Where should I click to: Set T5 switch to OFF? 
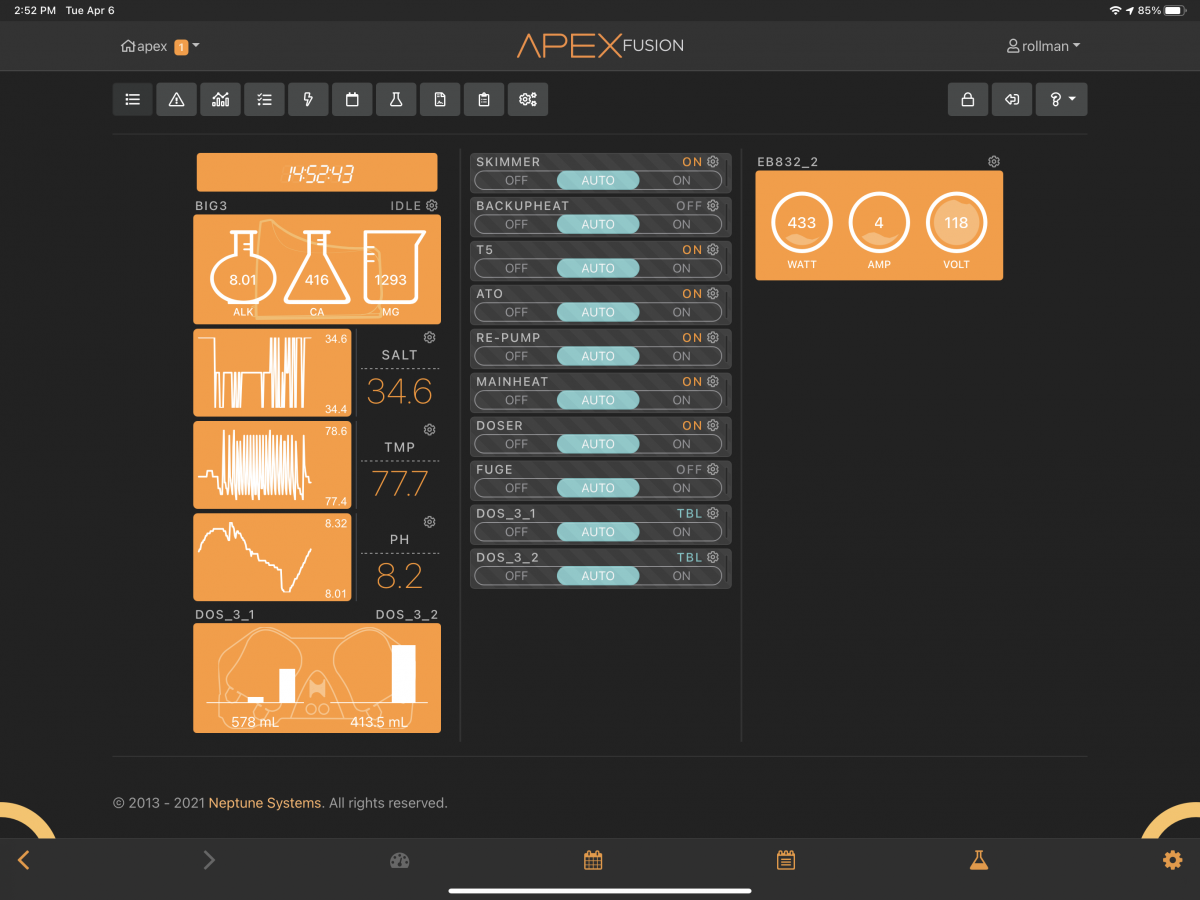(x=516, y=269)
